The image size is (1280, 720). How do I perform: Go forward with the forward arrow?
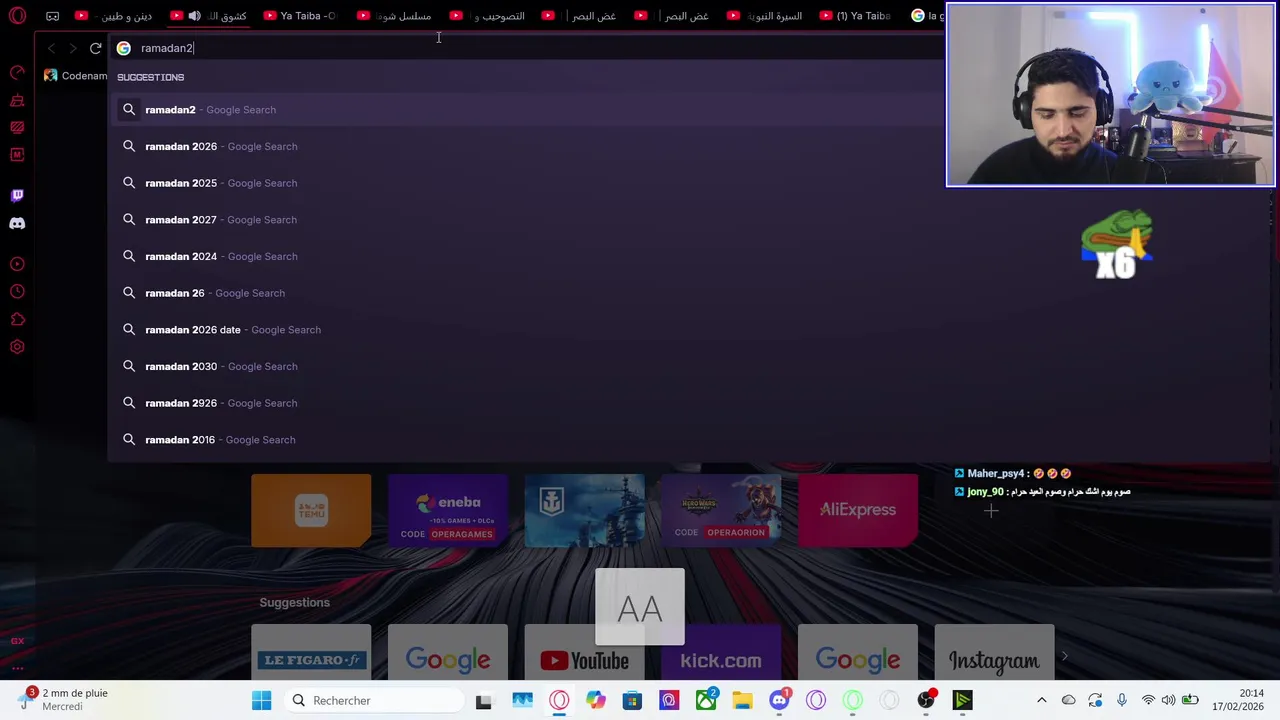click(x=72, y=48)
